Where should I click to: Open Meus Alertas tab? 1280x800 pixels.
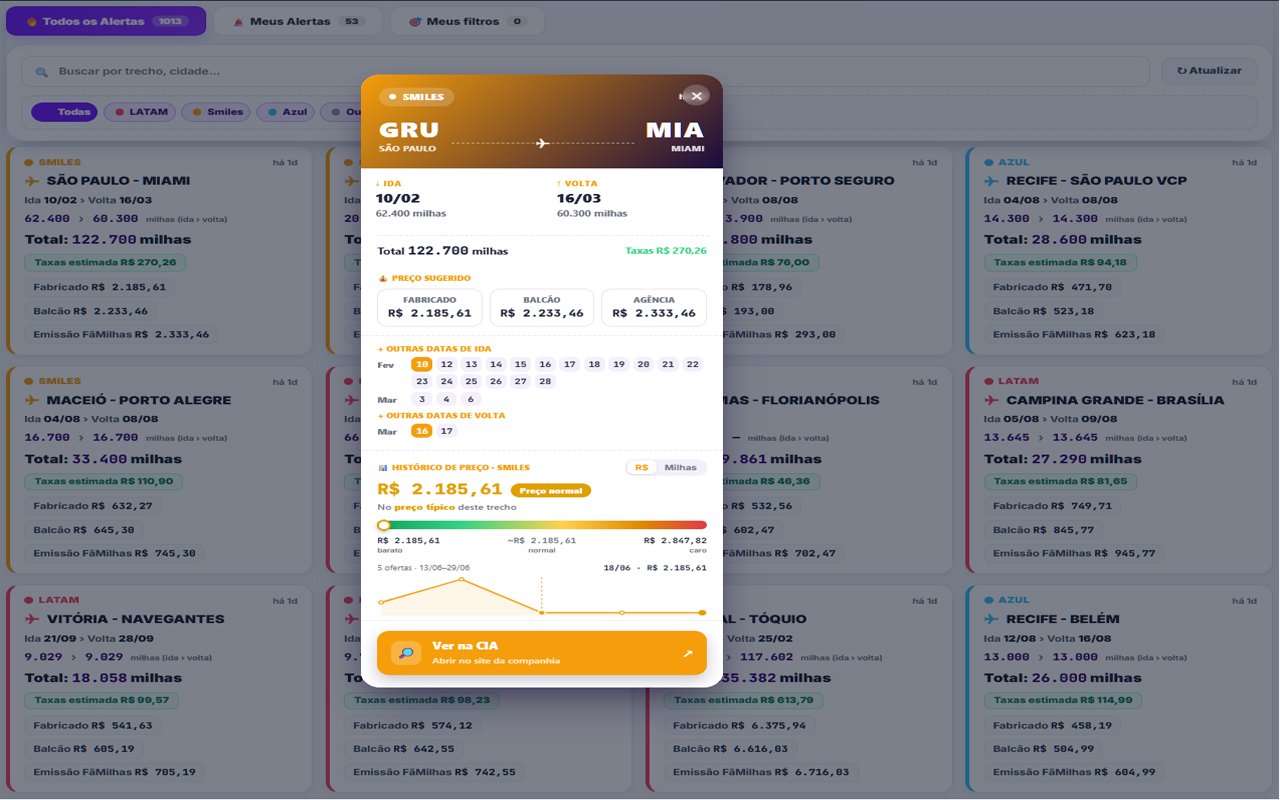tap(298, 21)
